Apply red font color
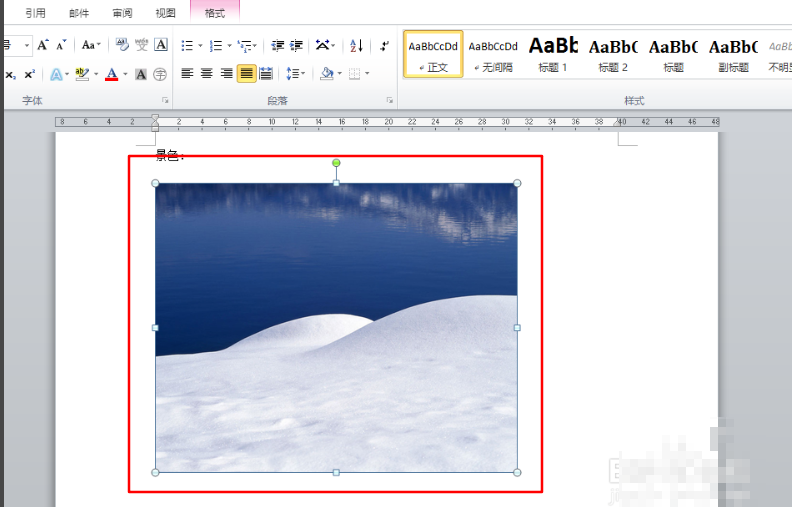792x507 pixels. coord(112,74)
